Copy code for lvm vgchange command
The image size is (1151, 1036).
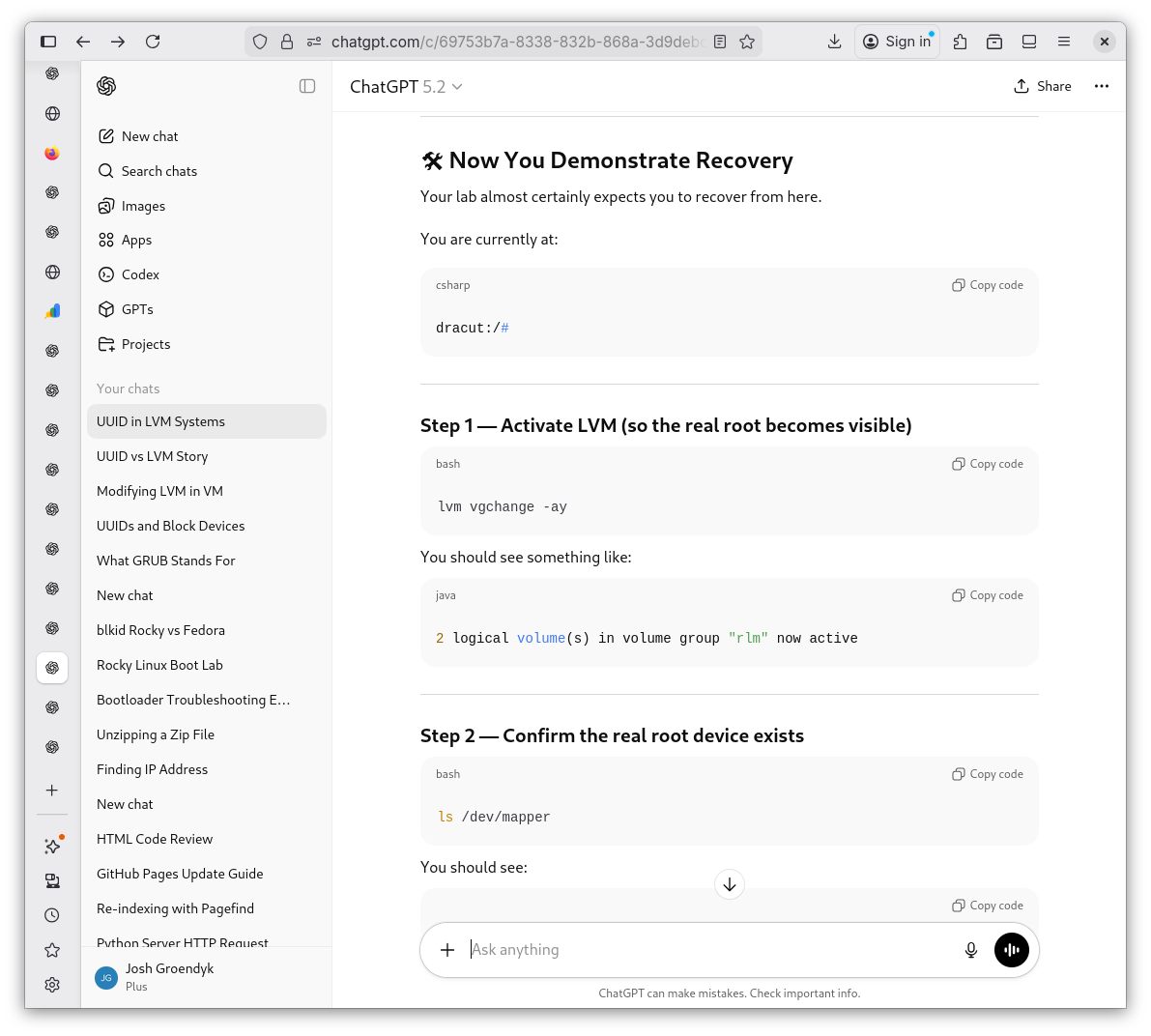pyautogui.click(x=988, y=464)
